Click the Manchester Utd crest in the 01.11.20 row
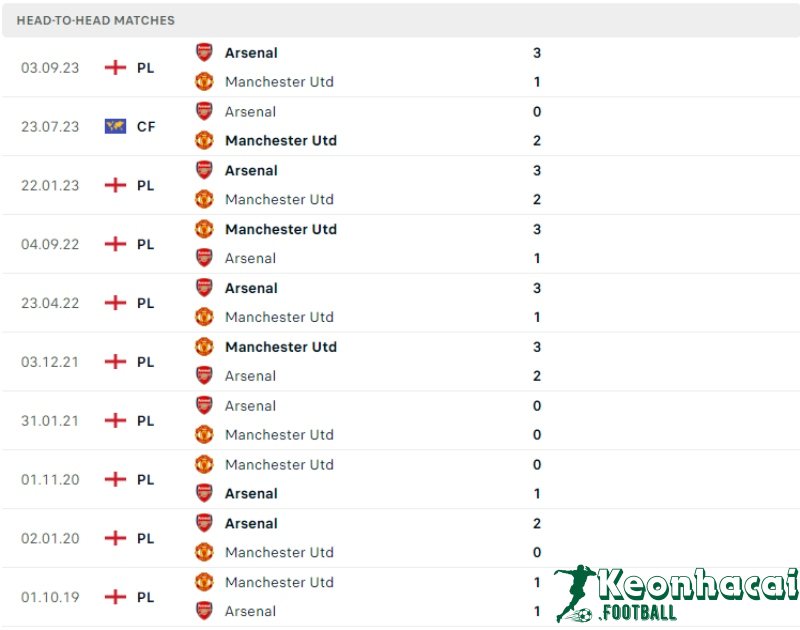The width and height of the screenshot is (800, 630). click(203, 464)
